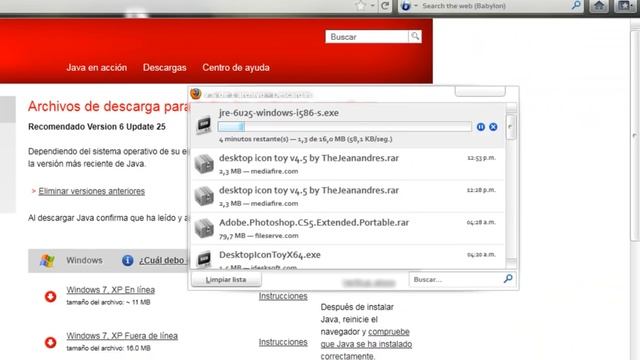Click the archive icon of the 12:53 p.m. rar
This screenshot has width=640, height=360.
pos(204,164)
